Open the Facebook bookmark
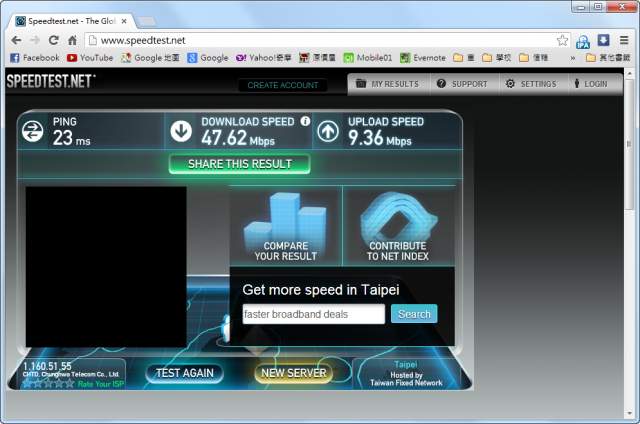Viewport: 640px width, 424px height. (x=35, y=58)
